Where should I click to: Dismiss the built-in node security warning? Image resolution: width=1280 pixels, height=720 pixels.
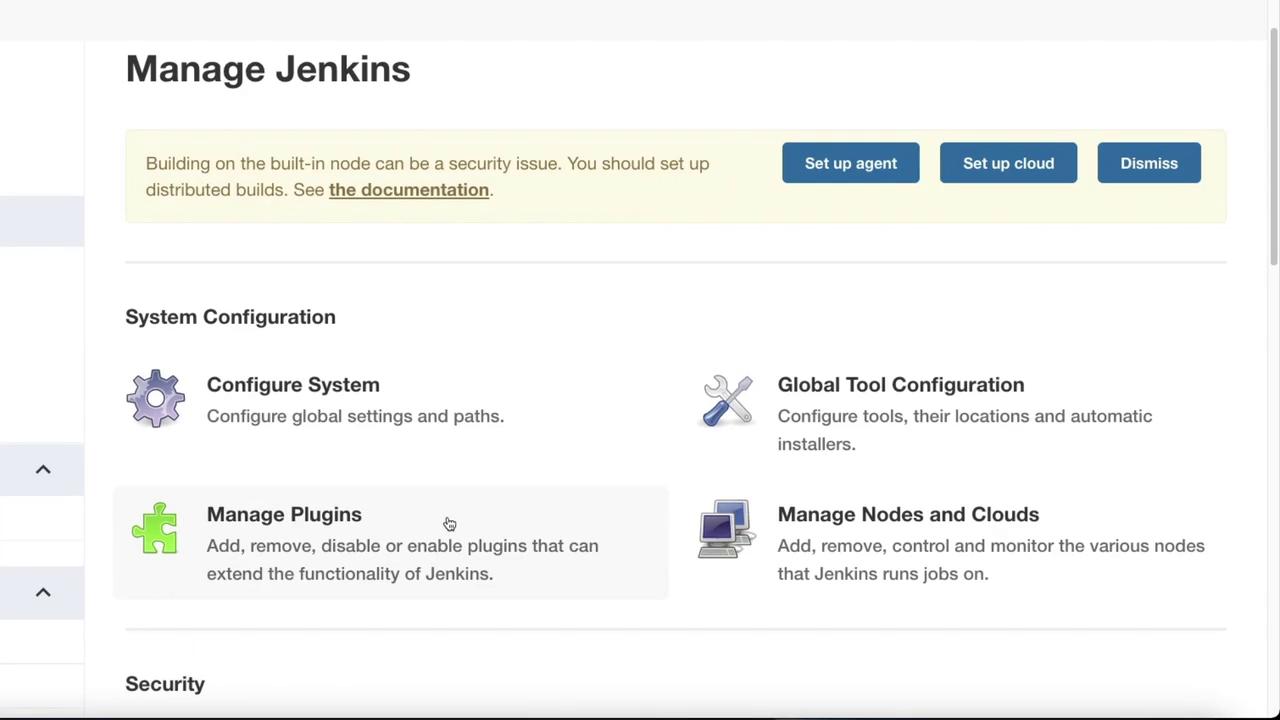[x=1149, y=163]
